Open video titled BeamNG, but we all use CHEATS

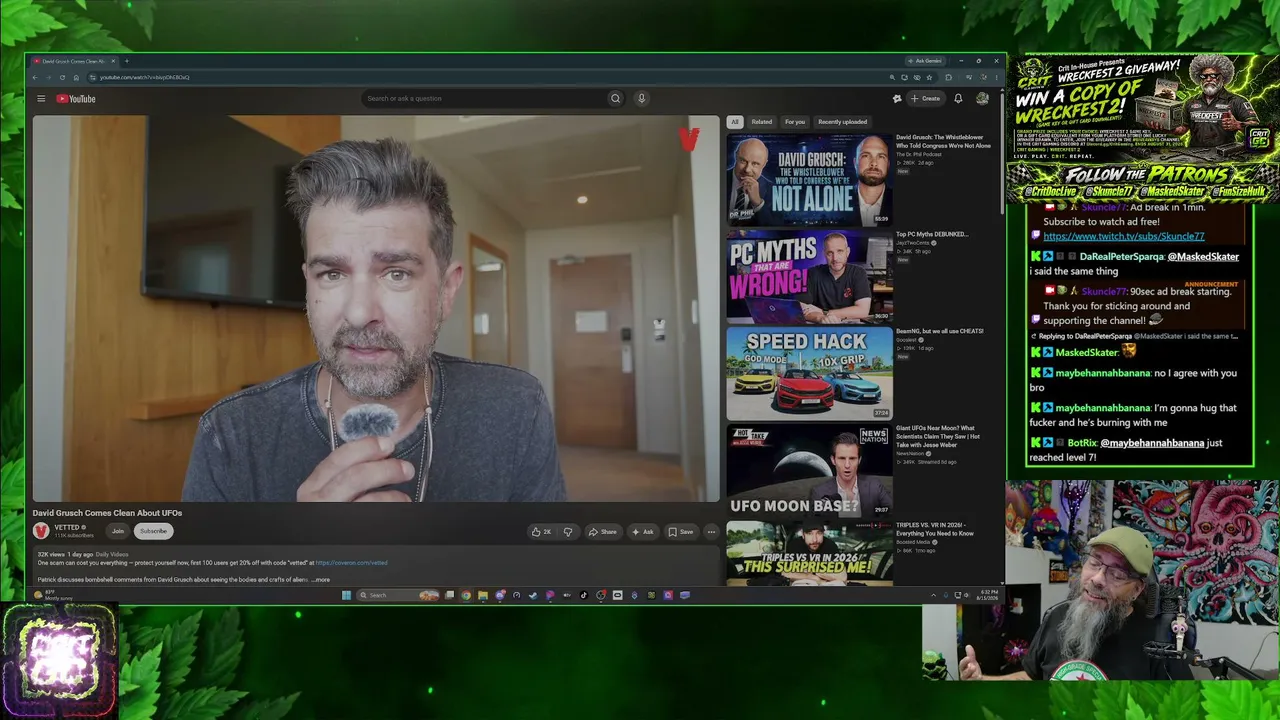click(x=940, y=331)
